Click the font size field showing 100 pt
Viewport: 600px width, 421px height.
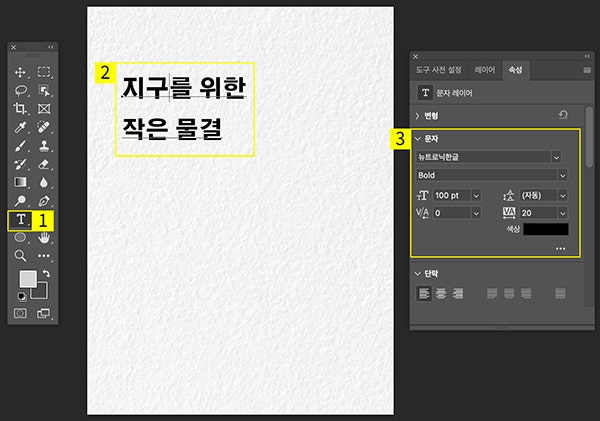452,196
